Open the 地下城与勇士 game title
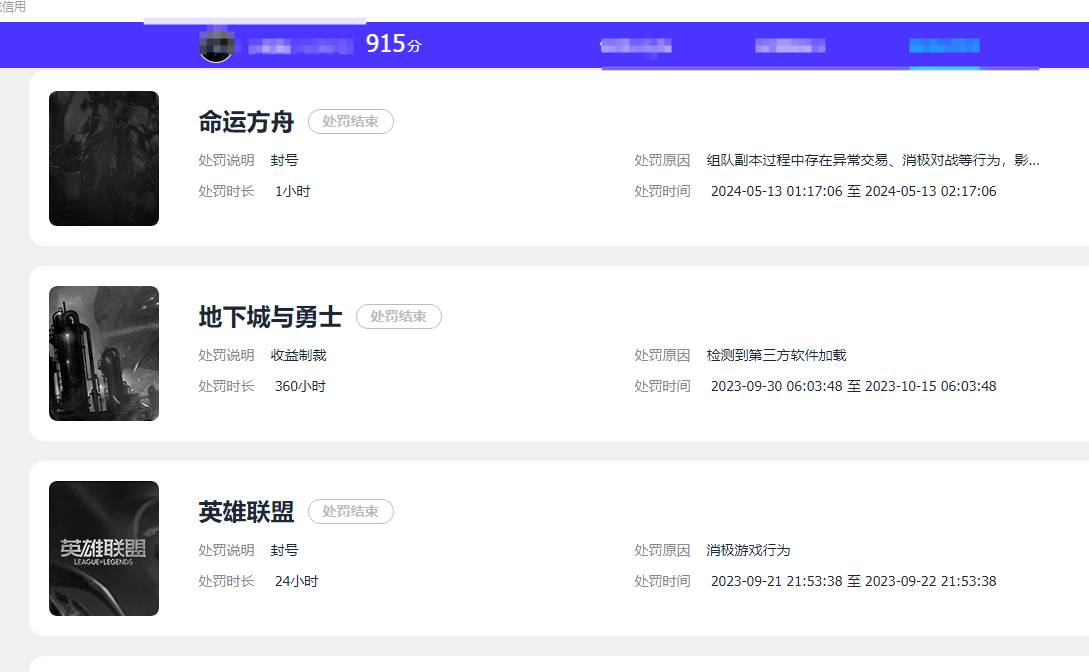The width and height of the screenshot is (1089, 672). coord(270,316)
